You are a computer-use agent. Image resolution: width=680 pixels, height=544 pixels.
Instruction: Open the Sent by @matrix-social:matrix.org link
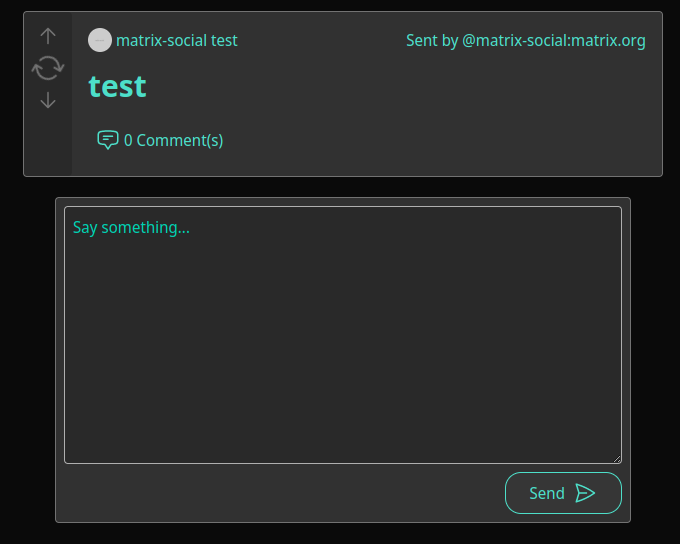[526, 40]
